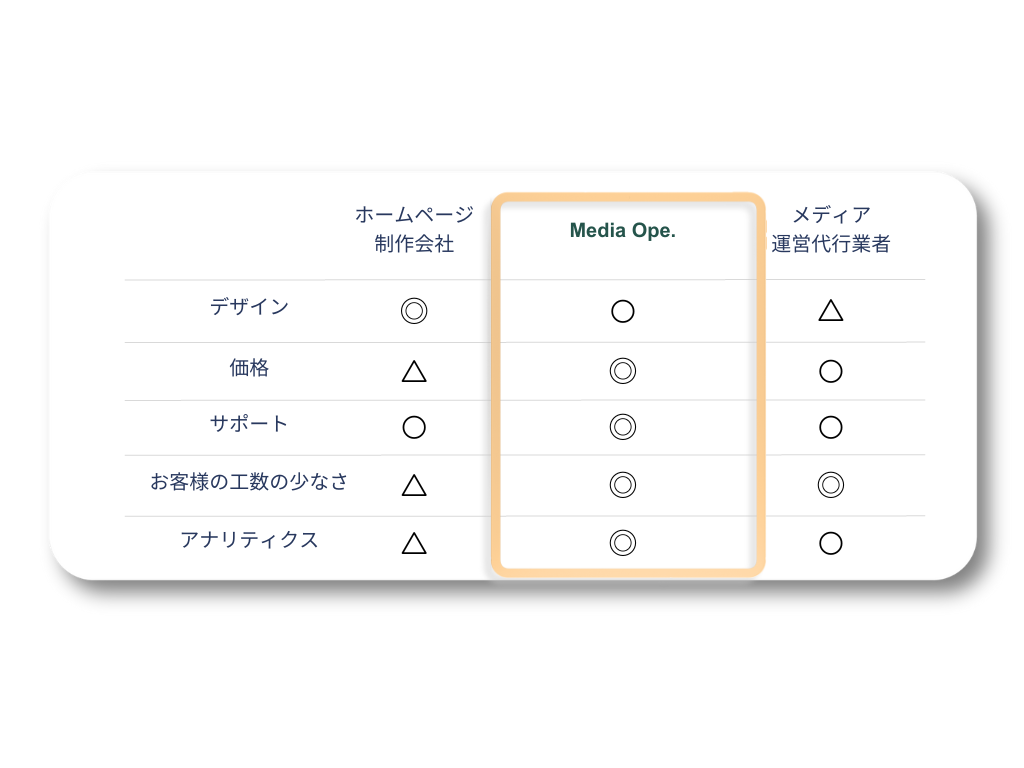1024x768 pixels.
Task: Click the double circle for デザイン under ホームページ制作会社
Action: point(414,311)
